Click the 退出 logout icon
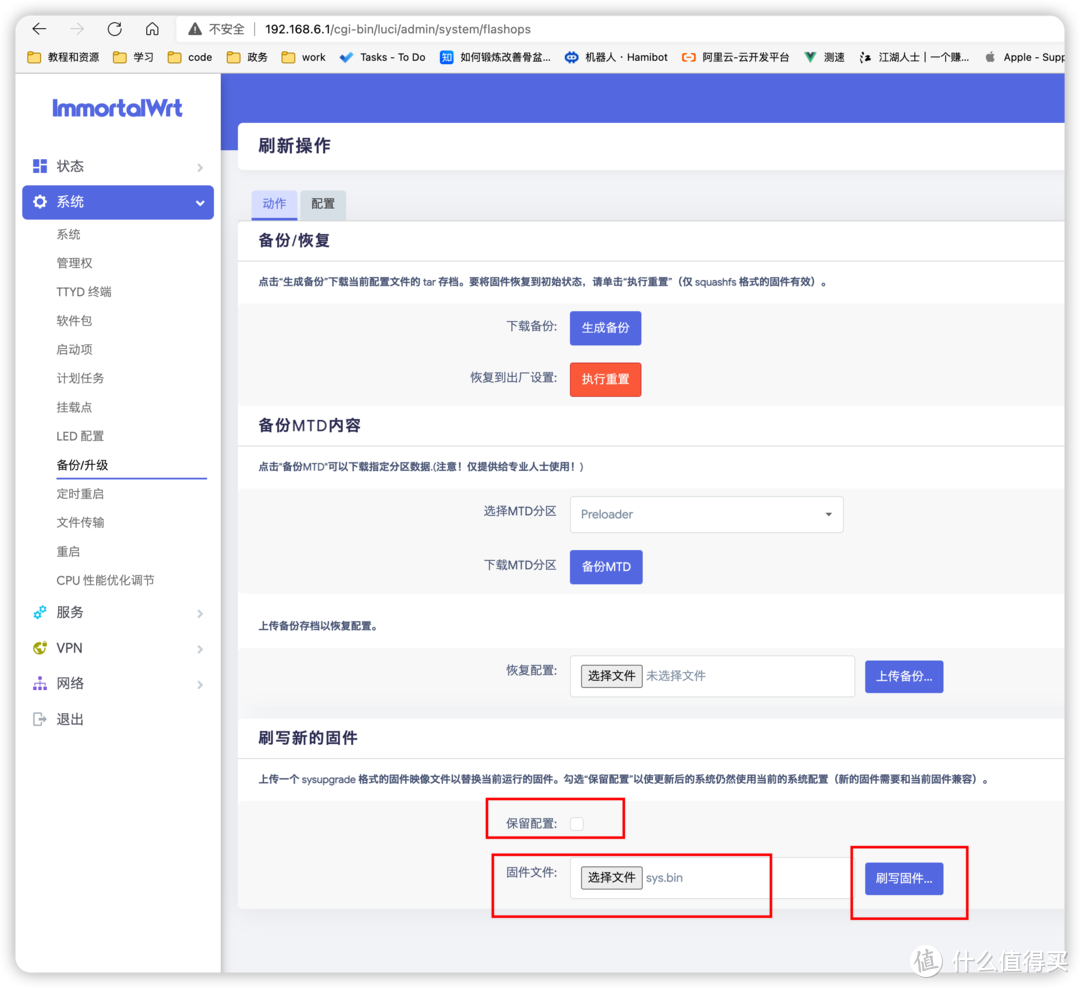 (41, 718)
